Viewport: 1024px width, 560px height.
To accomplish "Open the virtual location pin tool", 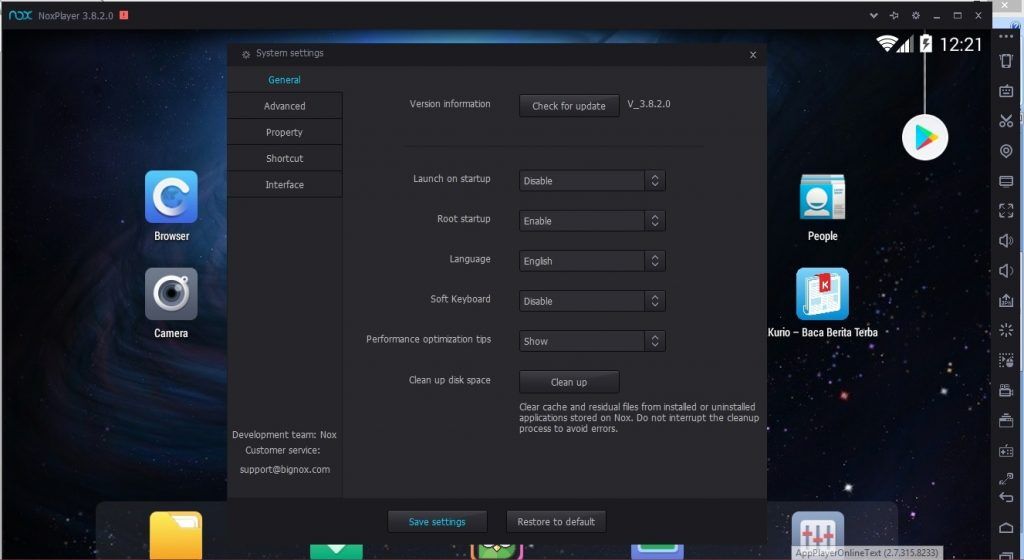I will pyautogui.click(x=1006, y=151).
